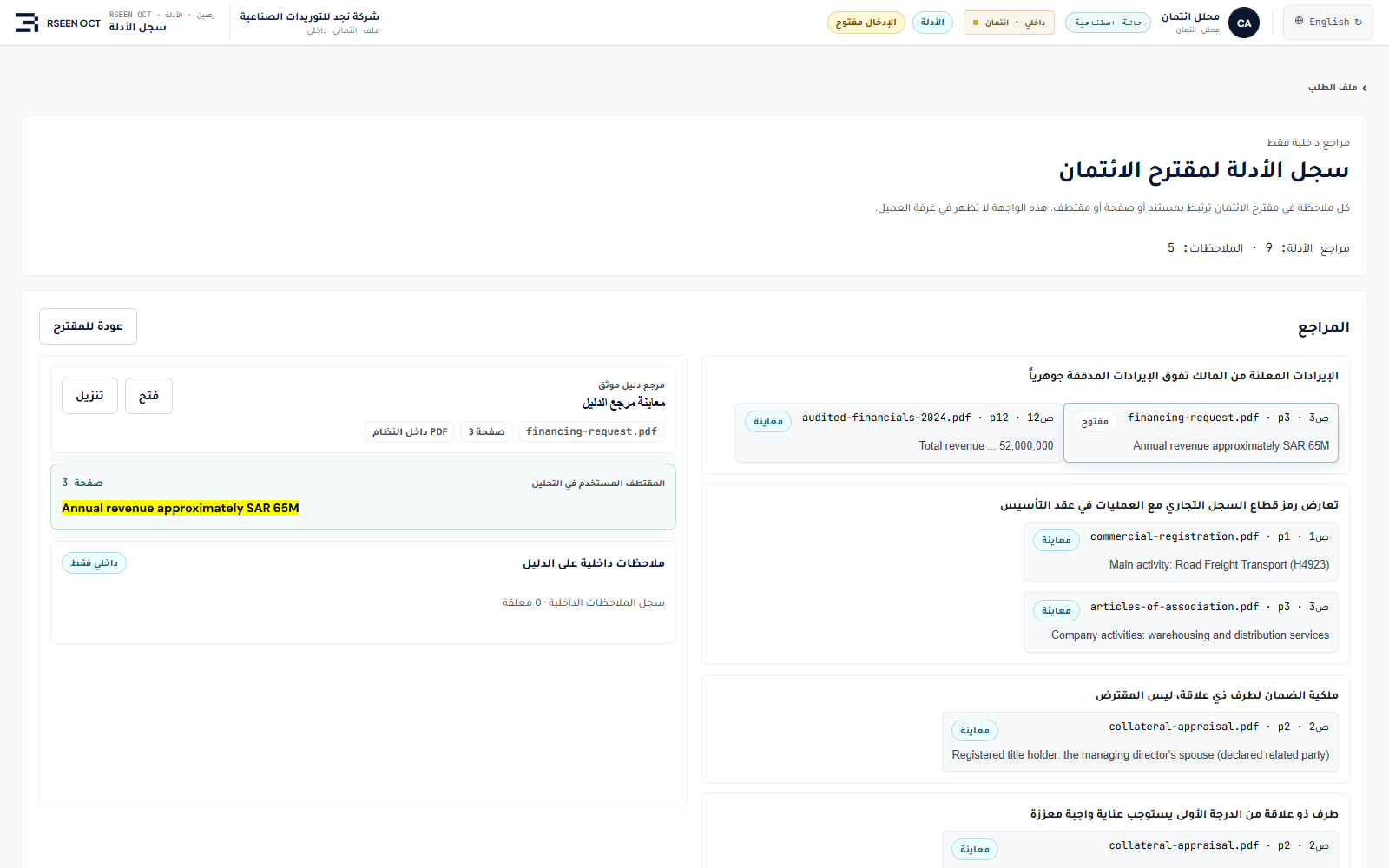
Task: Click the ملف الطلب breadcrumb link
Action: point(1333,88)
